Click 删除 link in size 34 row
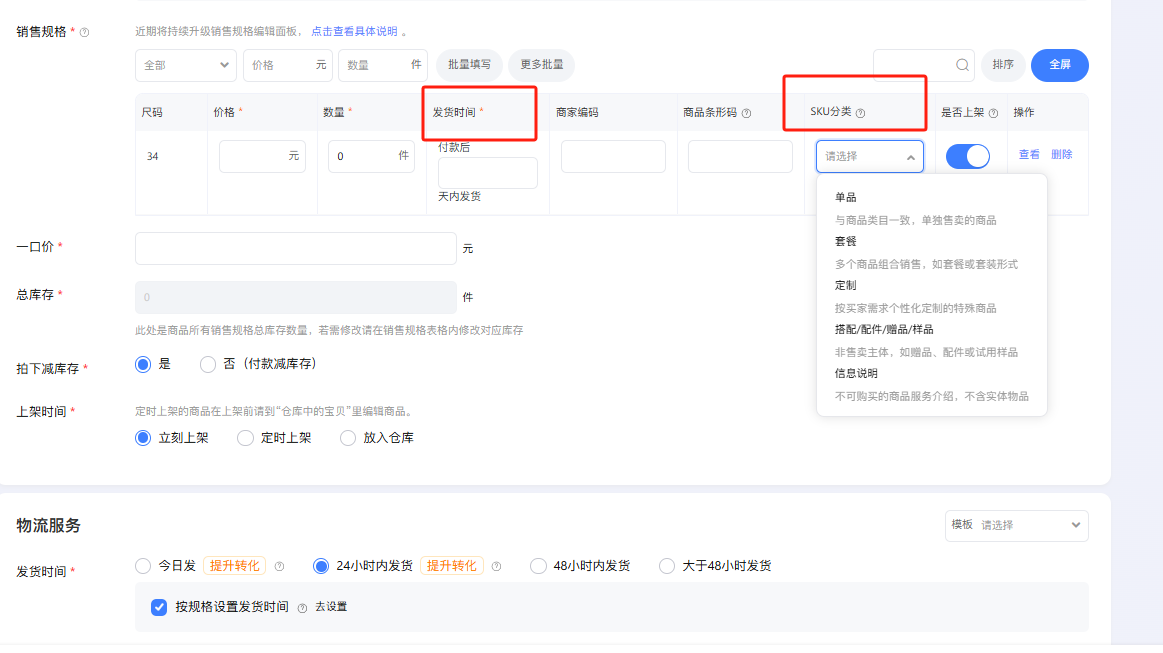 tap(1061, 154)
